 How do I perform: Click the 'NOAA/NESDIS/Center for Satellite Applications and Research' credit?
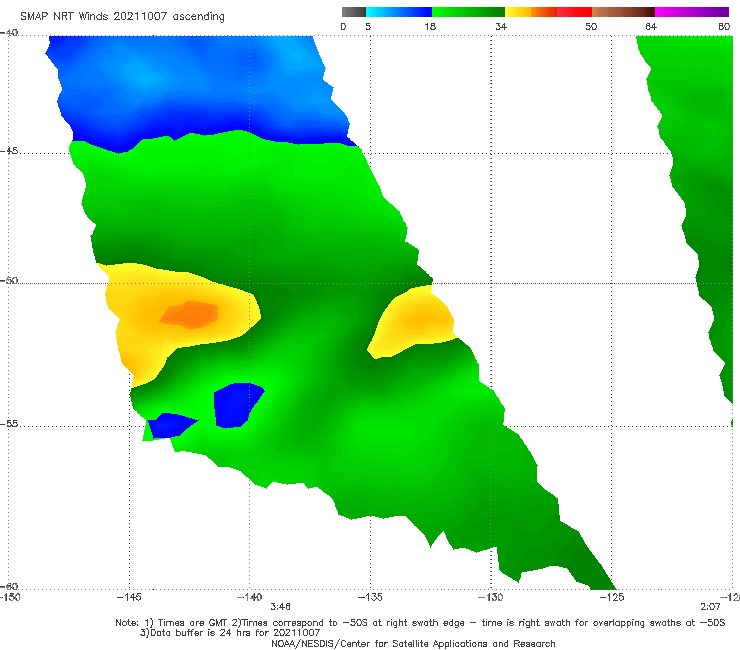click(x=413, y=644)
